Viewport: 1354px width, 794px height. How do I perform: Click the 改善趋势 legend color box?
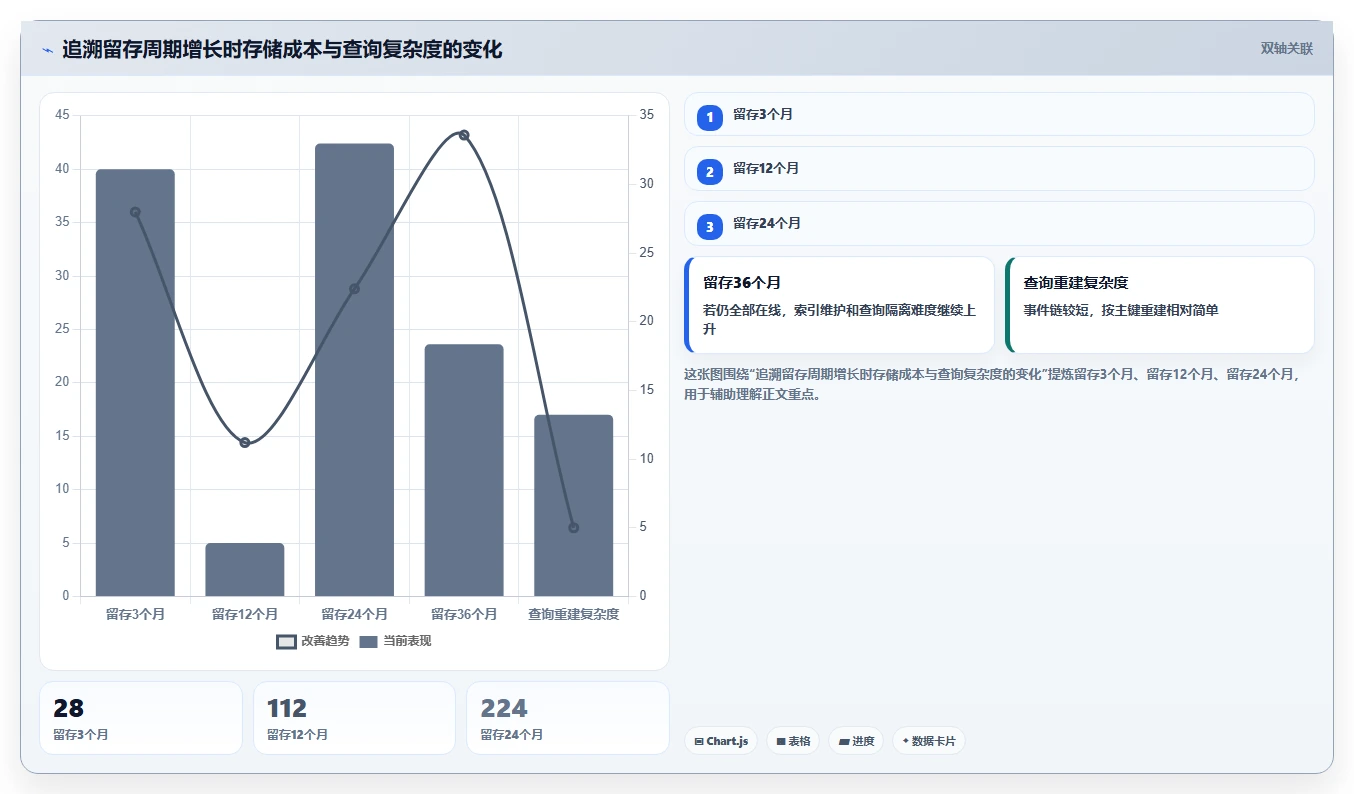tap(286, 641)
